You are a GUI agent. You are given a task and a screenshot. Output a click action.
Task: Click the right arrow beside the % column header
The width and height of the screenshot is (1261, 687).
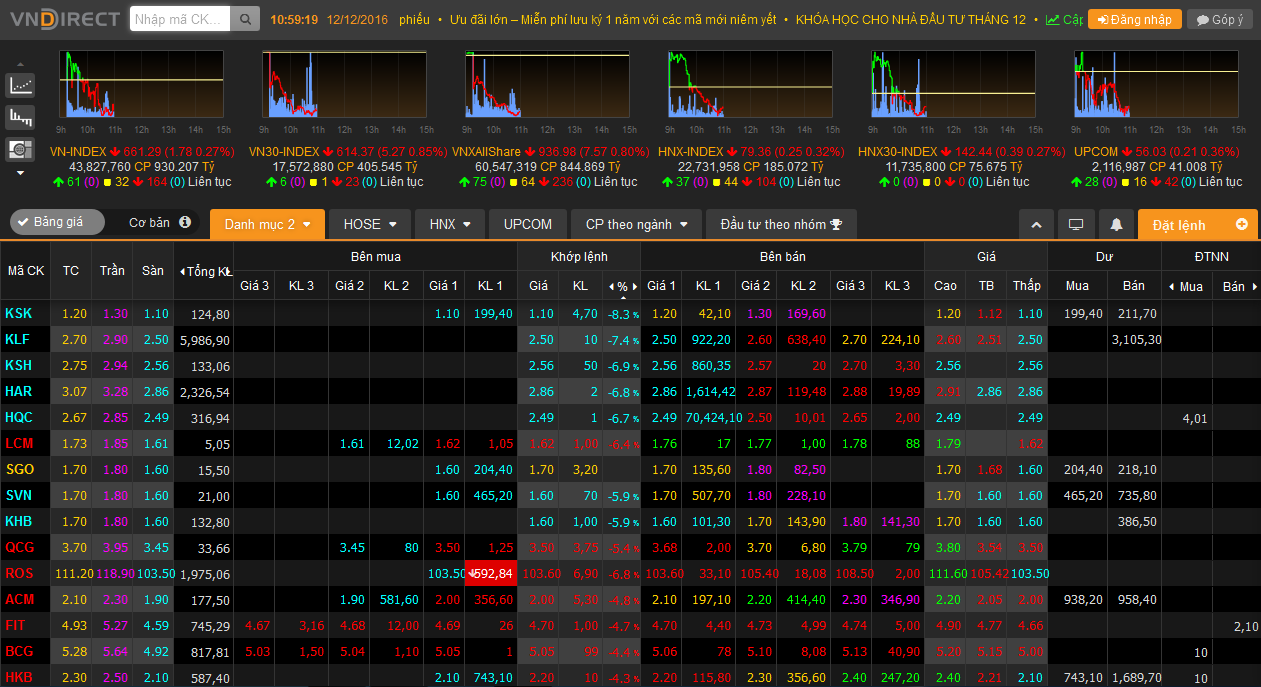[x=634, y=287]
